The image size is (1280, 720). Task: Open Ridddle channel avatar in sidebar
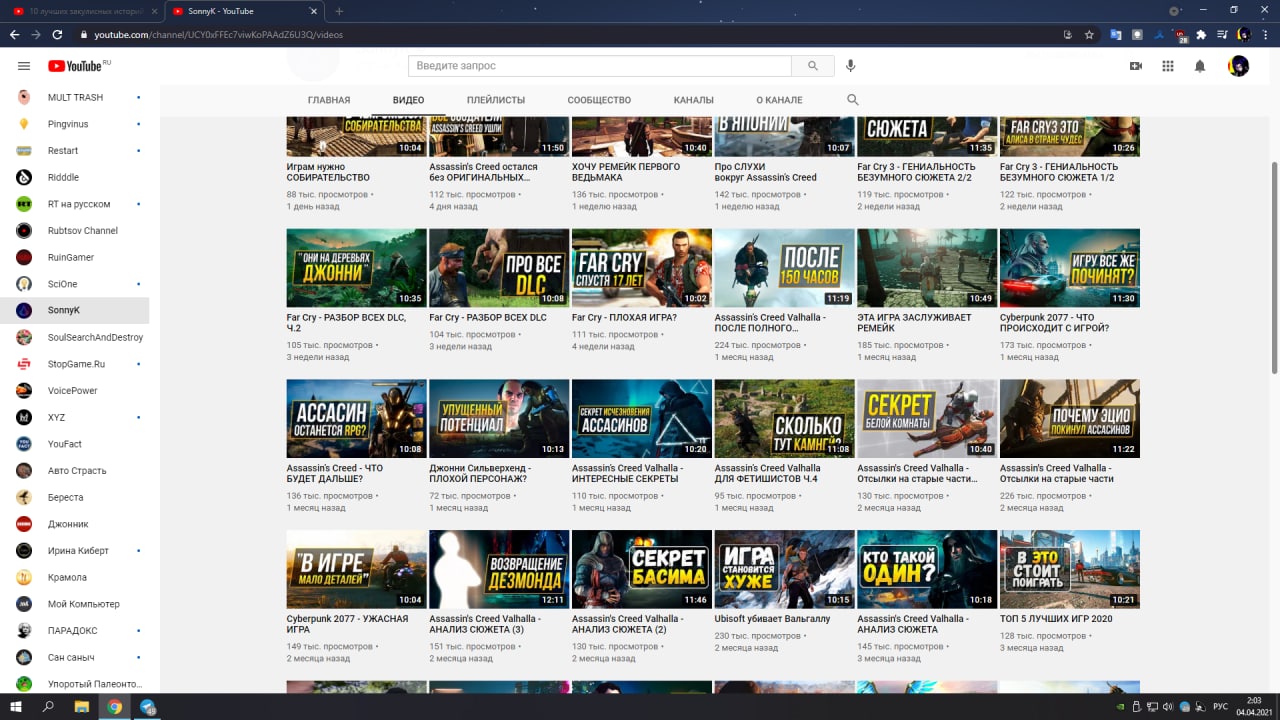point(24,177)
